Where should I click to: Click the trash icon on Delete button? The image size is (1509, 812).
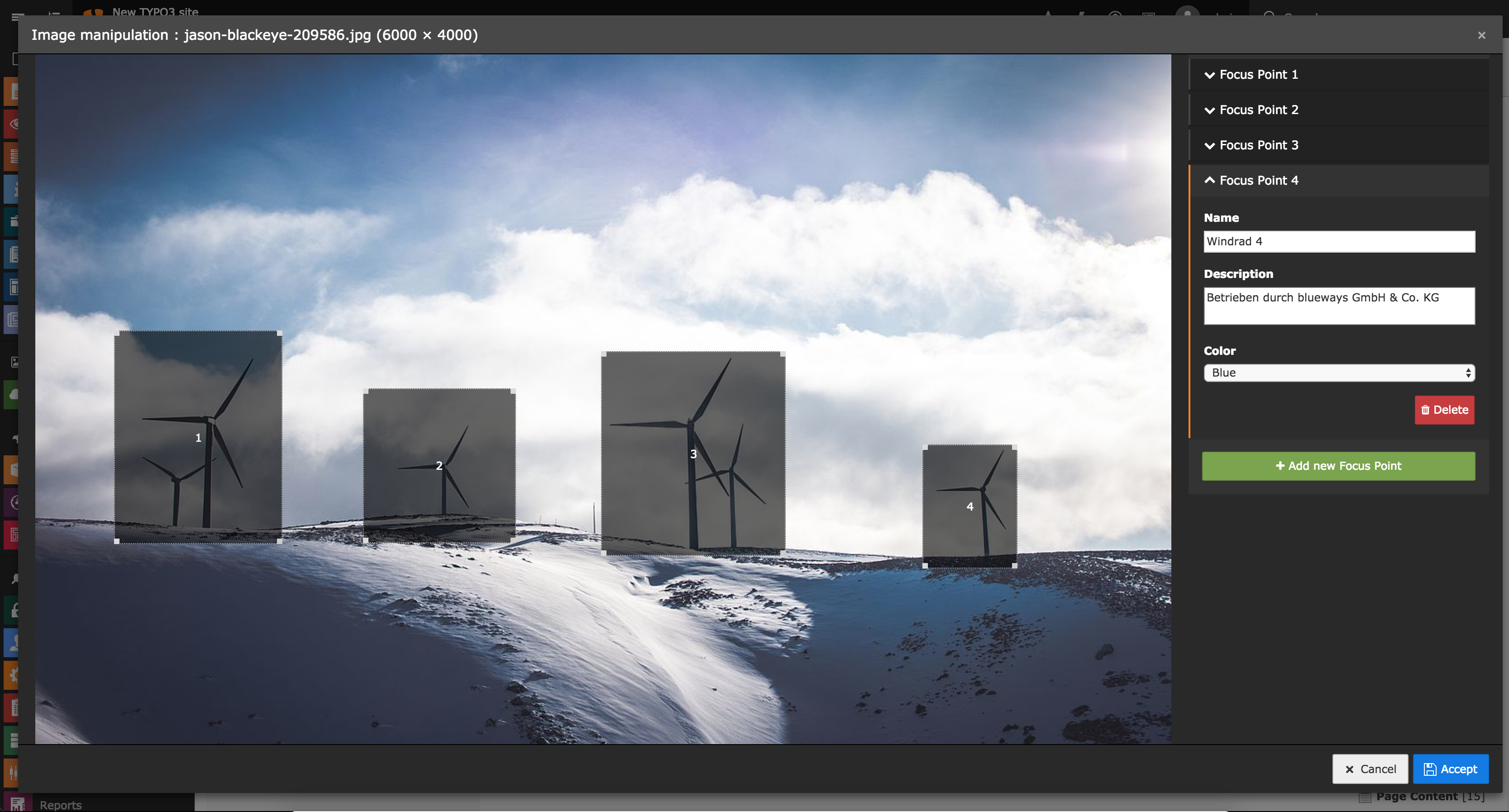[1425, 410]
